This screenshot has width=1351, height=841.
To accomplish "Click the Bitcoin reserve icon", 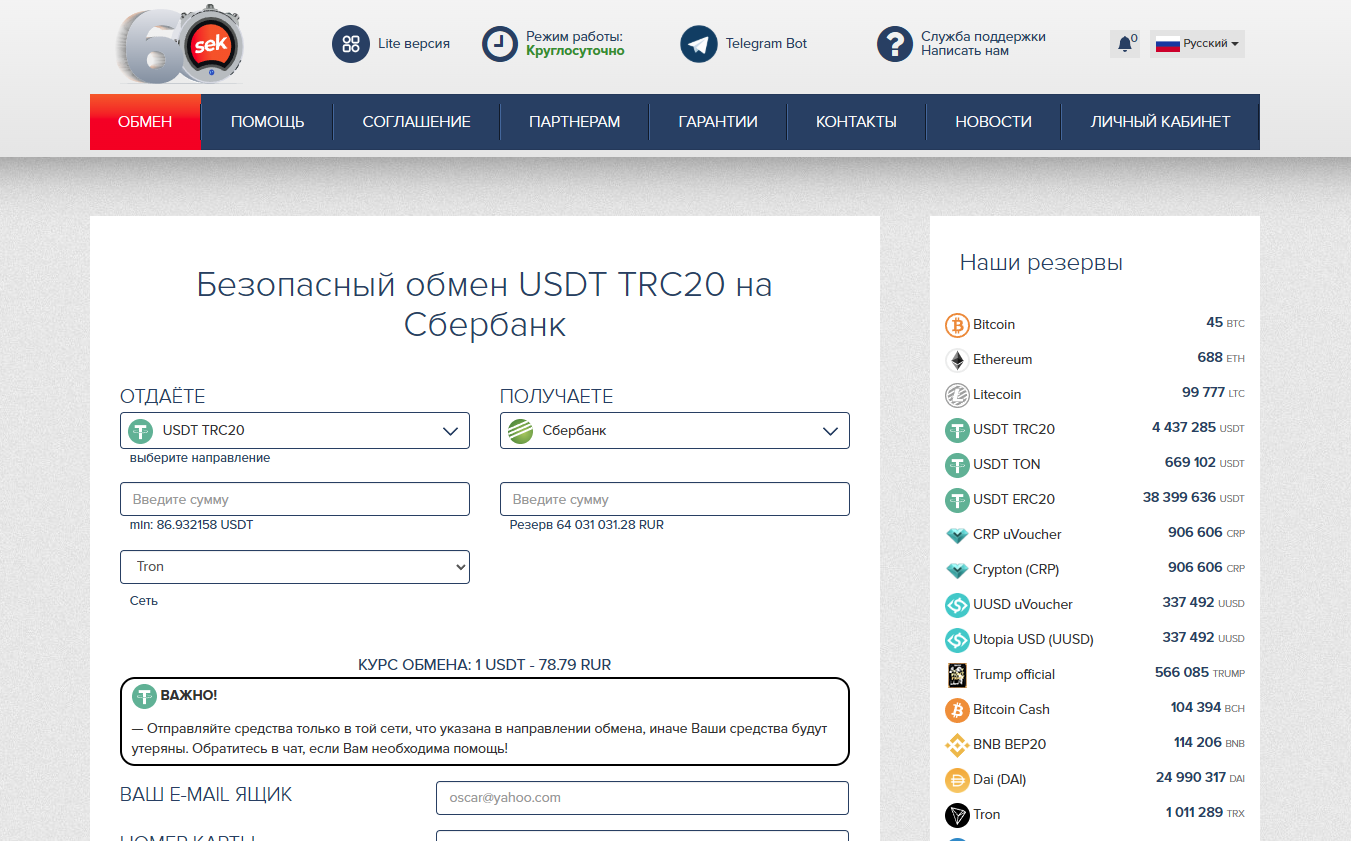I will click(x=957, y=325).
